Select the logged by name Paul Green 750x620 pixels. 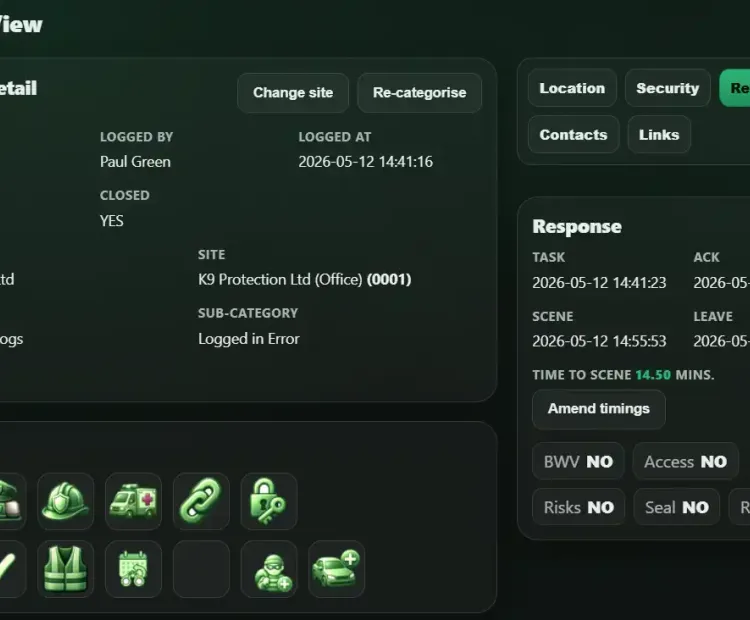click(135, 162)
